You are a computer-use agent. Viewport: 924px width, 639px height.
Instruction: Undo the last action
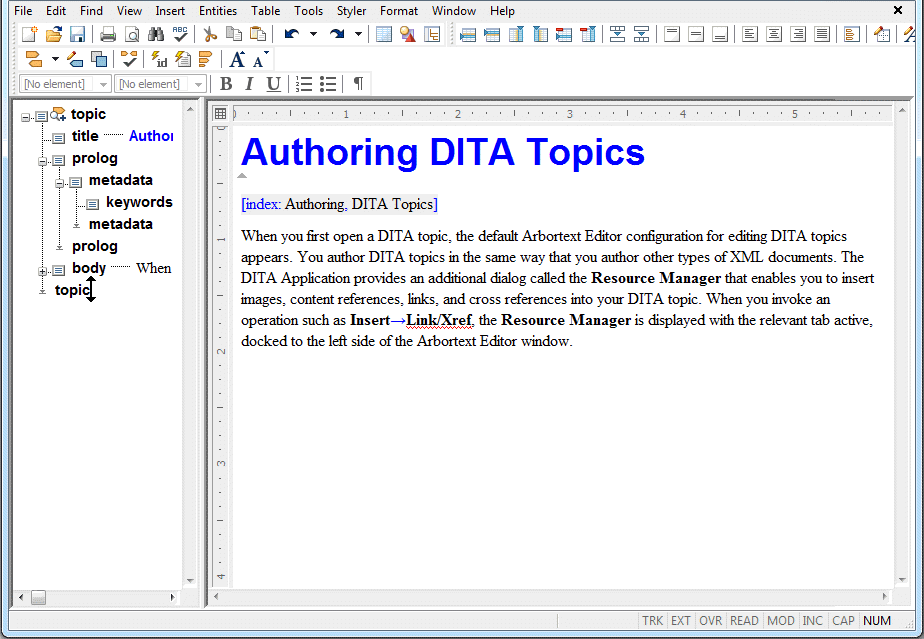tap(292, 34)
